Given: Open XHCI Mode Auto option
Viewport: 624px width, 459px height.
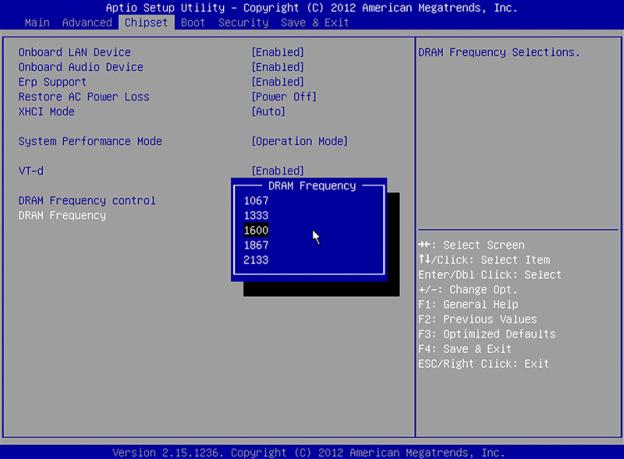Looking at the screenshot, I should coord(268,111).
